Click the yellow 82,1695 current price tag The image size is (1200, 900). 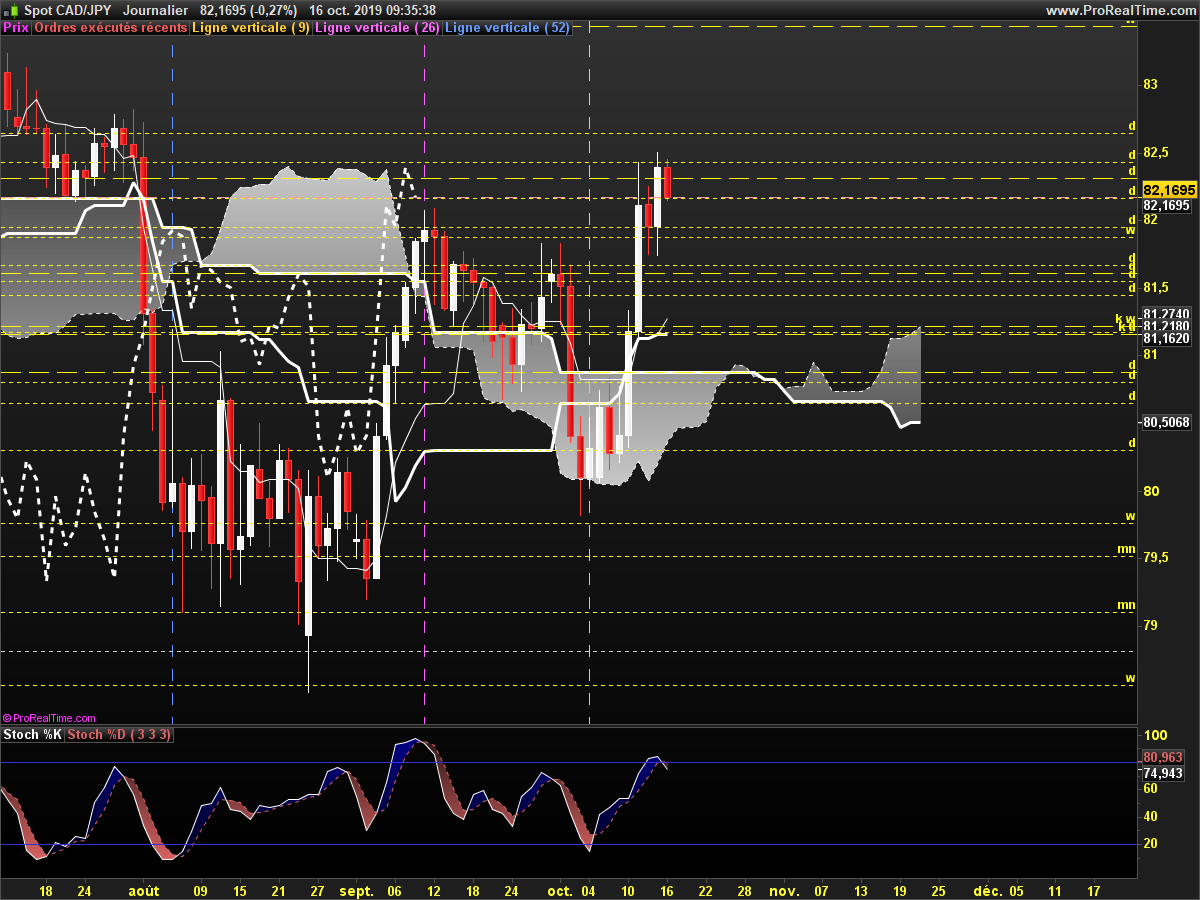(1167, 189)
